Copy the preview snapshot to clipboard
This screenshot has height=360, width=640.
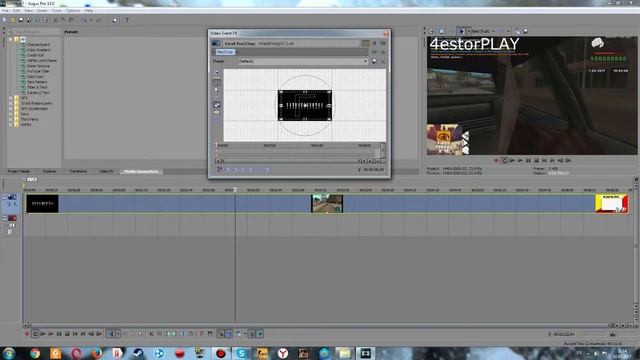coord(517,31)
